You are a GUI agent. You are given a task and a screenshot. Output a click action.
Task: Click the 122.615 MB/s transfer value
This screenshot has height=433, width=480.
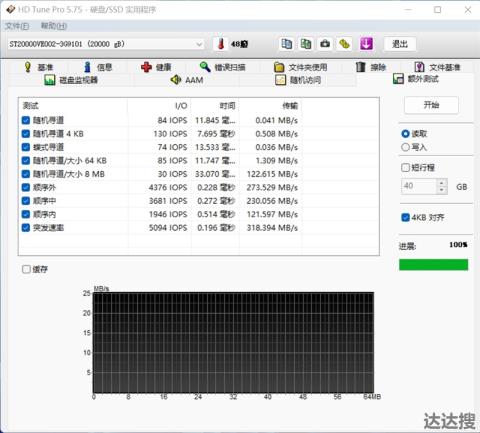pos(272,174)
